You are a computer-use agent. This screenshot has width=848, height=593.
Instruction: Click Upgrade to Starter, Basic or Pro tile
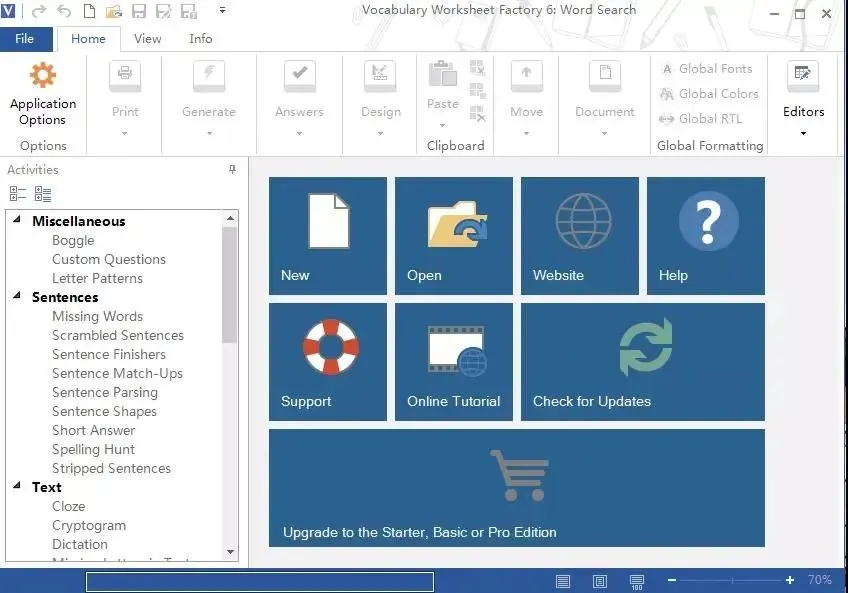[x=517, y=488]
